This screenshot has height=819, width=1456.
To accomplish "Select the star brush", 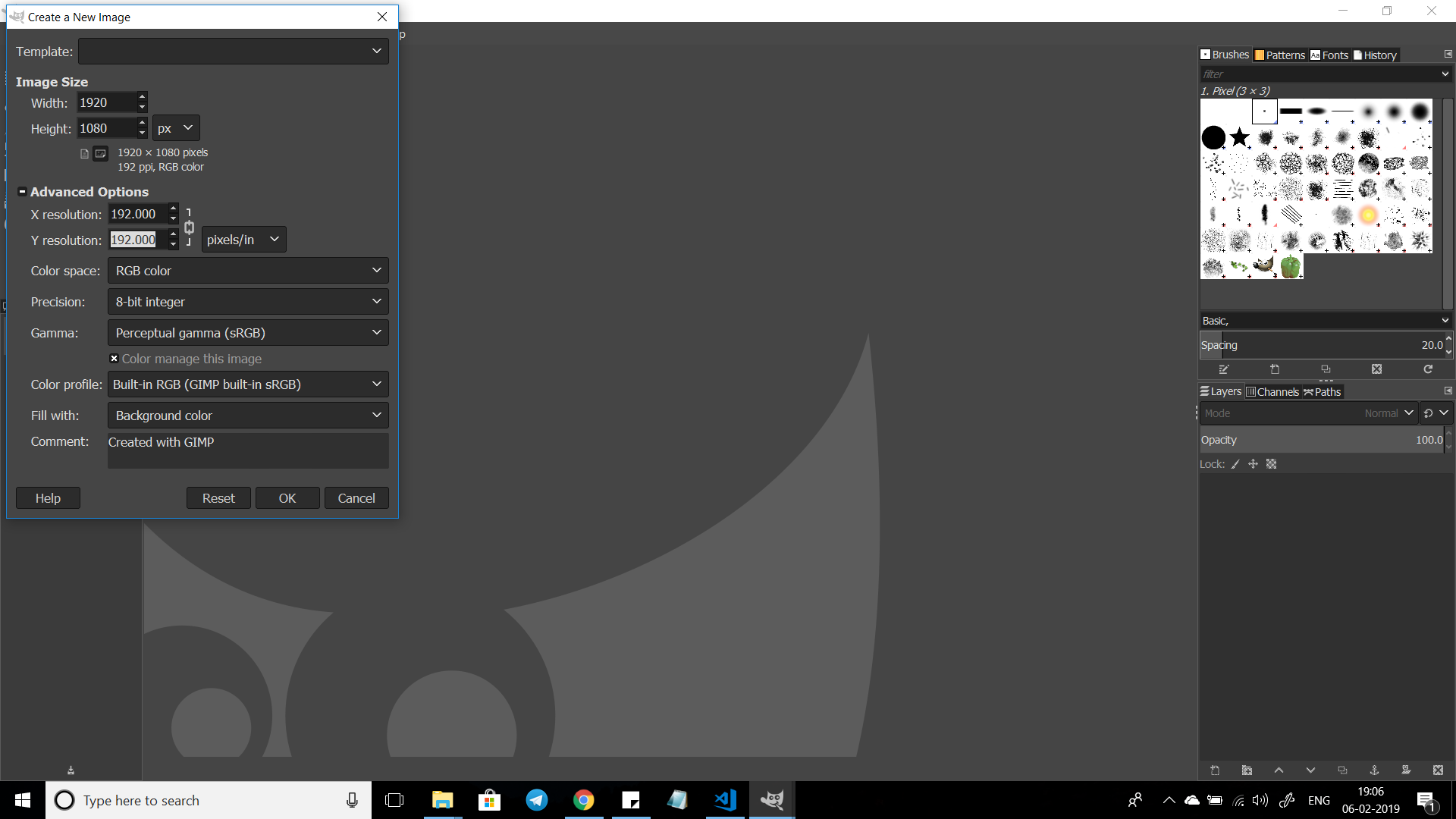I will point(1240,137).
